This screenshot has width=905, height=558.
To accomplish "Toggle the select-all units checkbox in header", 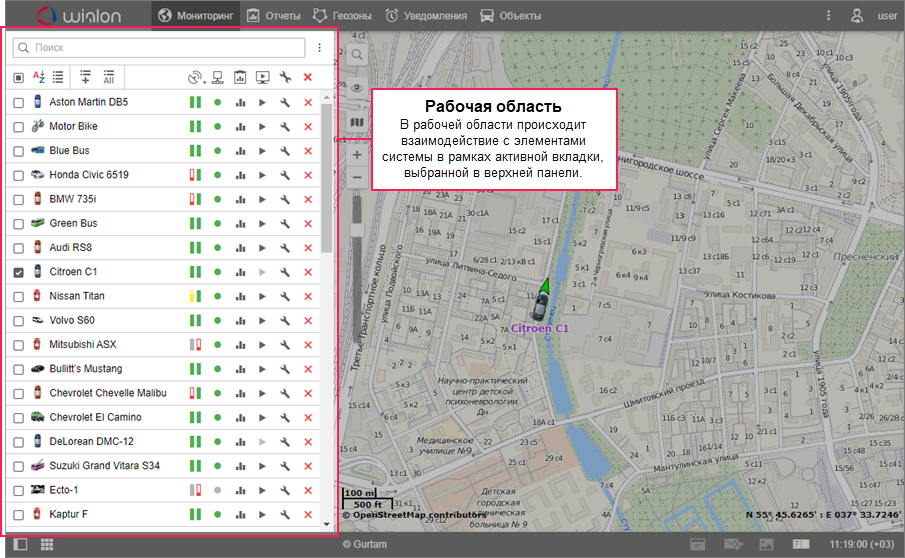I will click(x=19, y=77).
